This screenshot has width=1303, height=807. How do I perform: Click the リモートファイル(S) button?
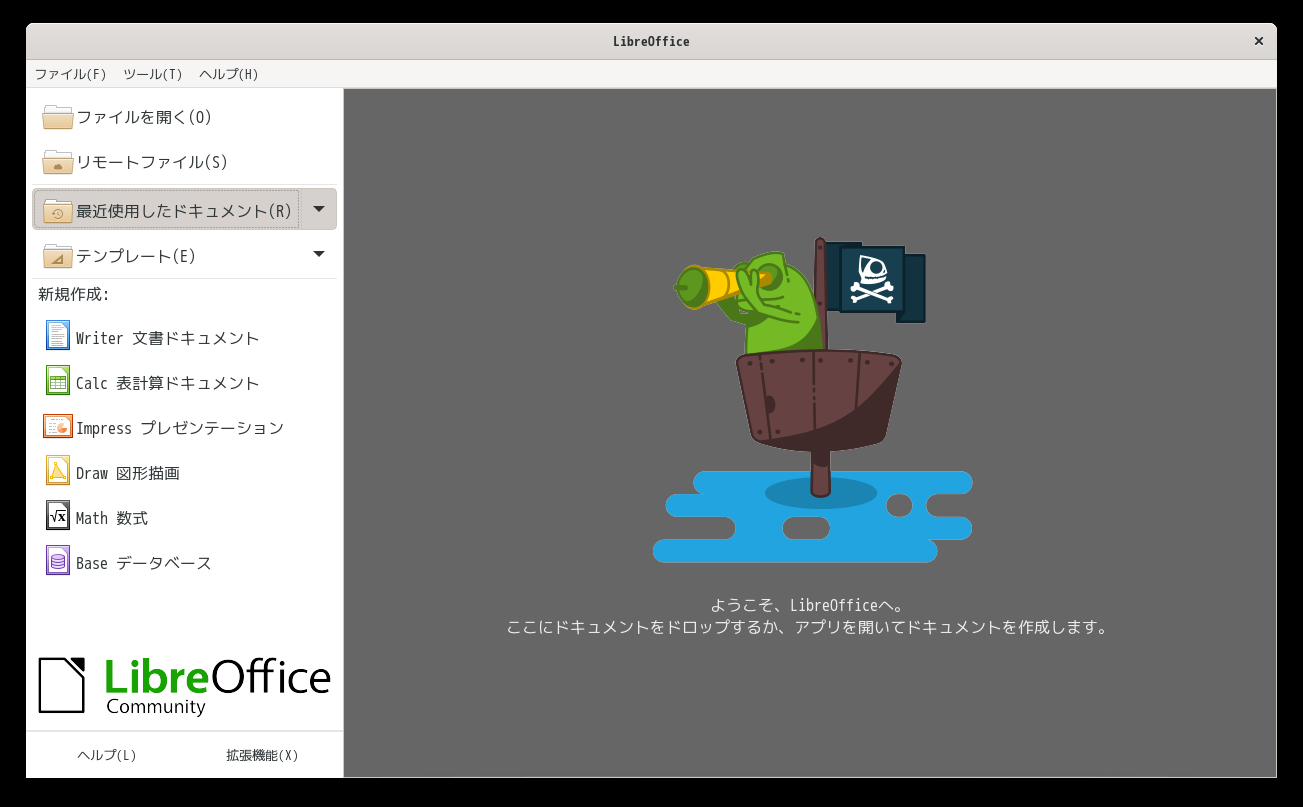[x=184, y=162]
